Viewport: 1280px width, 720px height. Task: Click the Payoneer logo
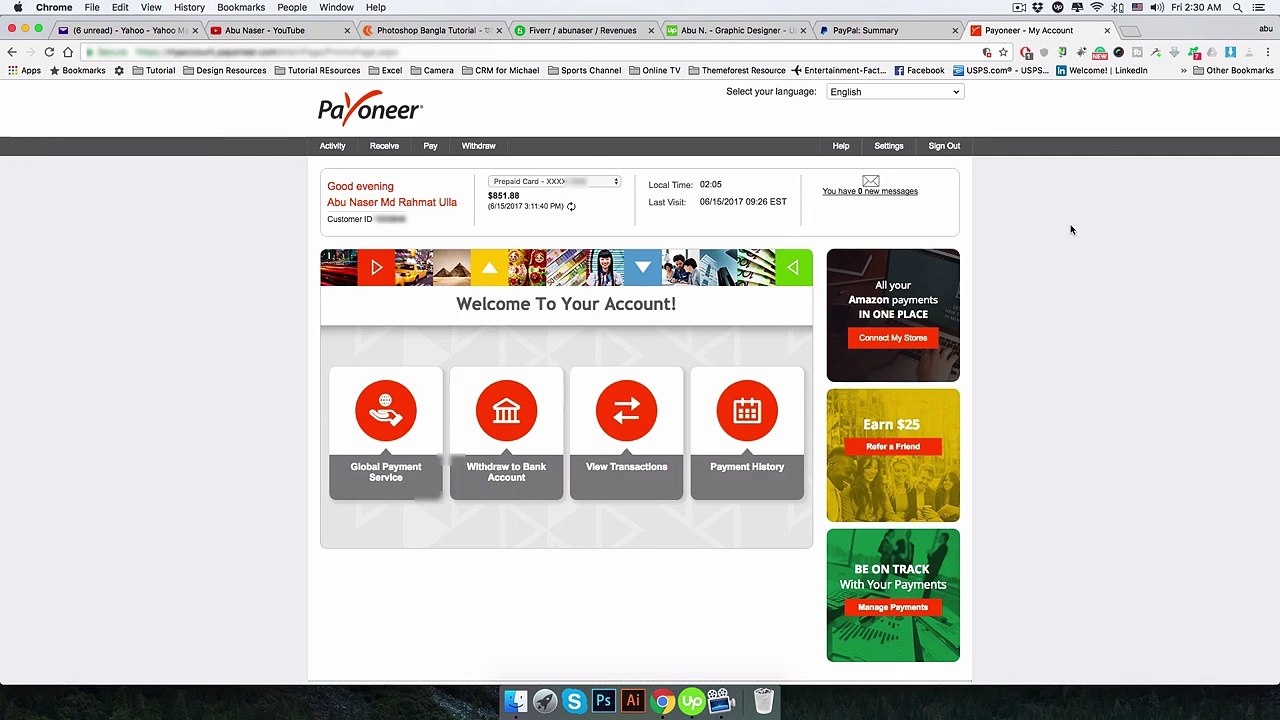(370, 107)
